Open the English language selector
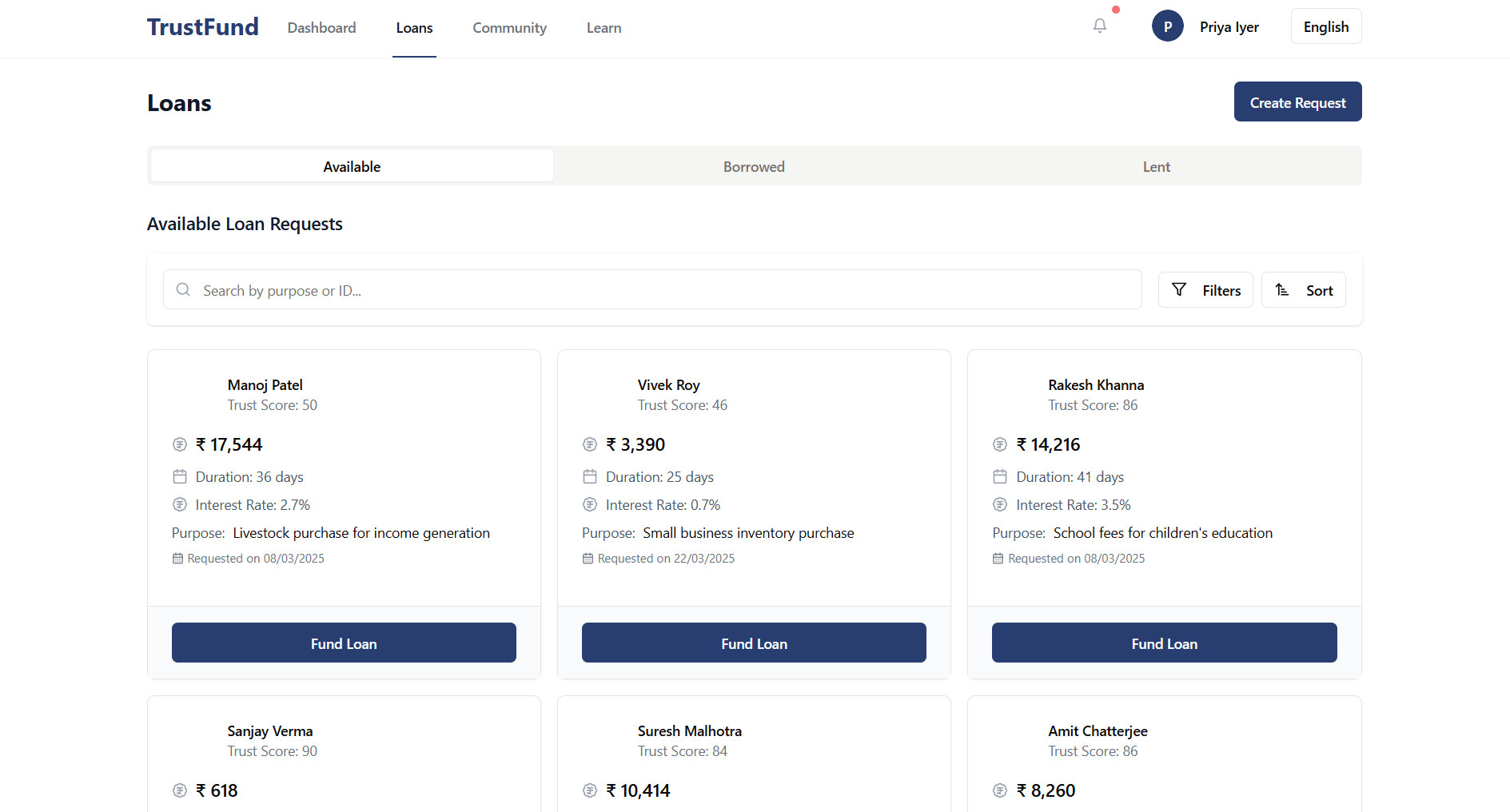The height and width of the screenshot is (812, 1510). [x=1326, y=26]
